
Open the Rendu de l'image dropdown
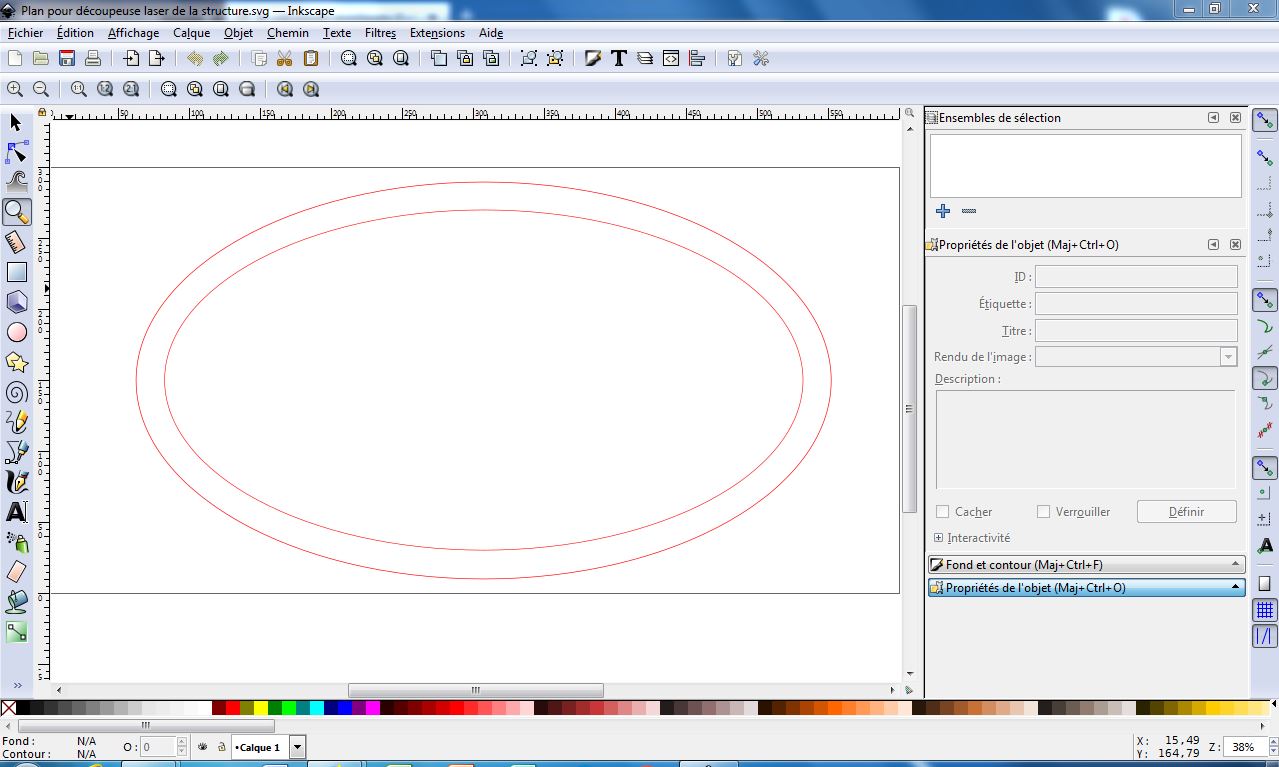[1227, 357]
